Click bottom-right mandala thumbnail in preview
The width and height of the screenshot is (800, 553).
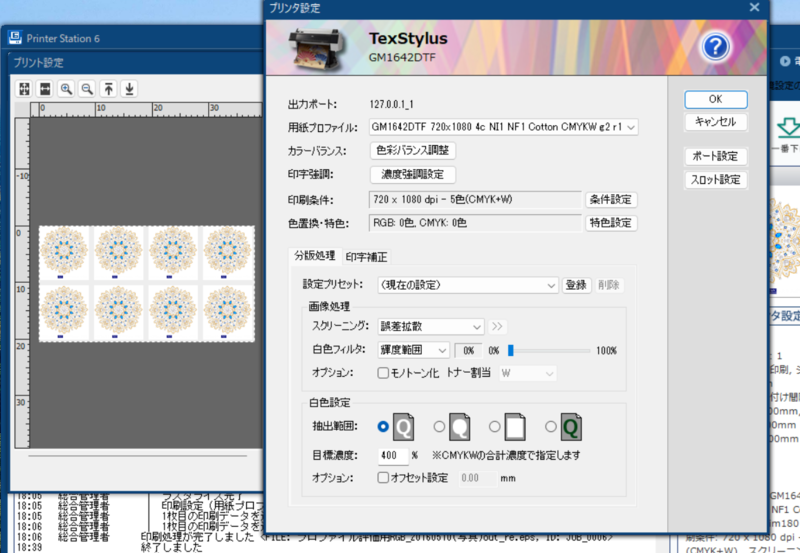click(x=228, y=312)
